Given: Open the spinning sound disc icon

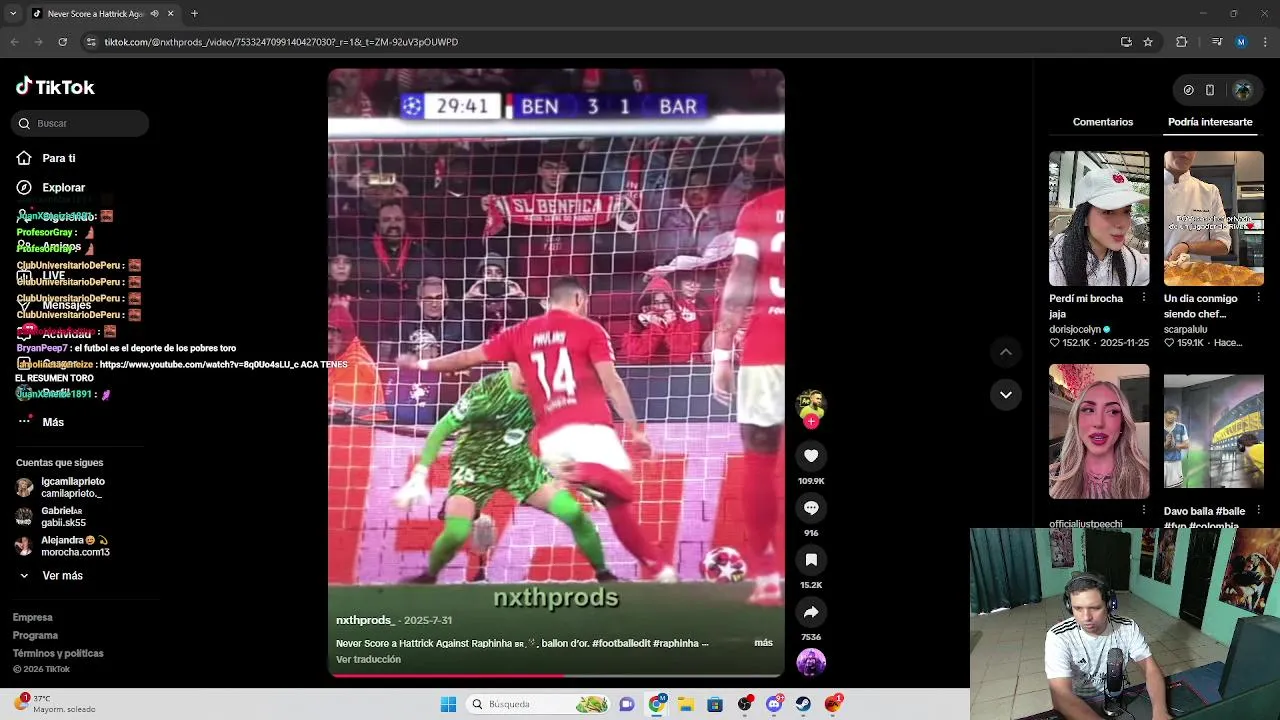Looking at the screenshot, I should pyautogui.click(x=811, y=662).
